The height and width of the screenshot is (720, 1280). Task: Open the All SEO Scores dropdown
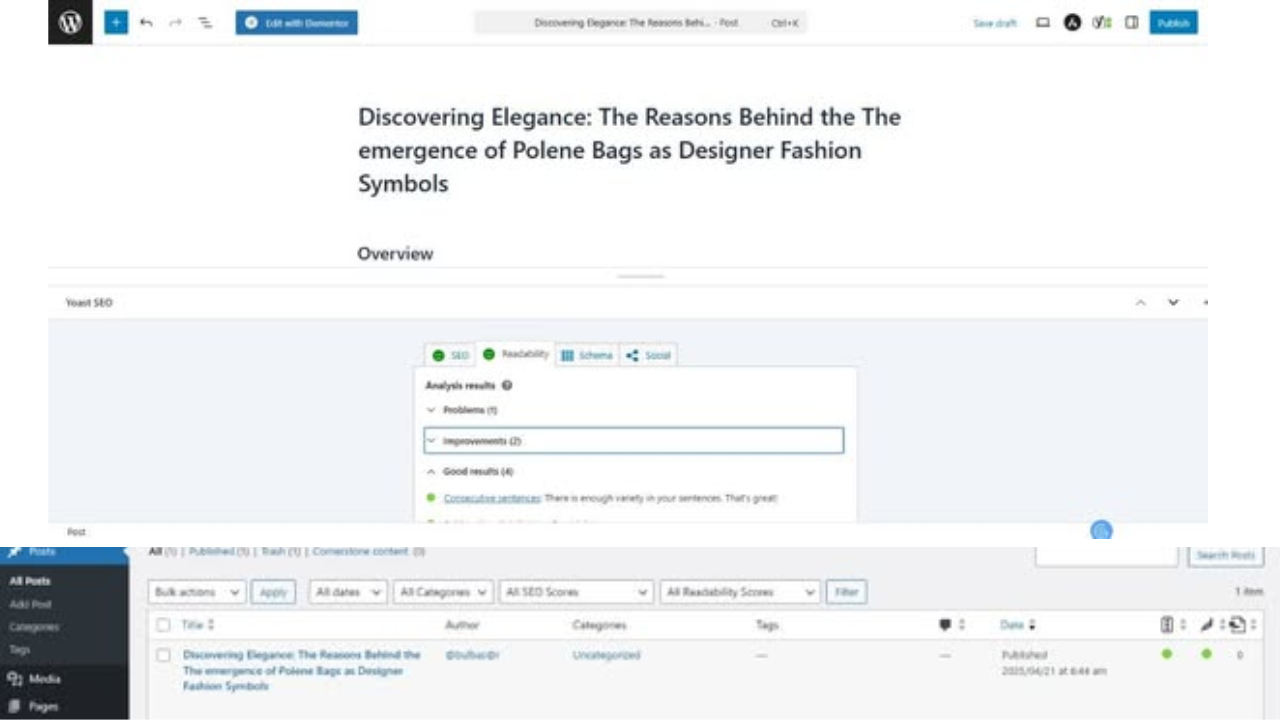pyautogui.click(x=576, y=592)
